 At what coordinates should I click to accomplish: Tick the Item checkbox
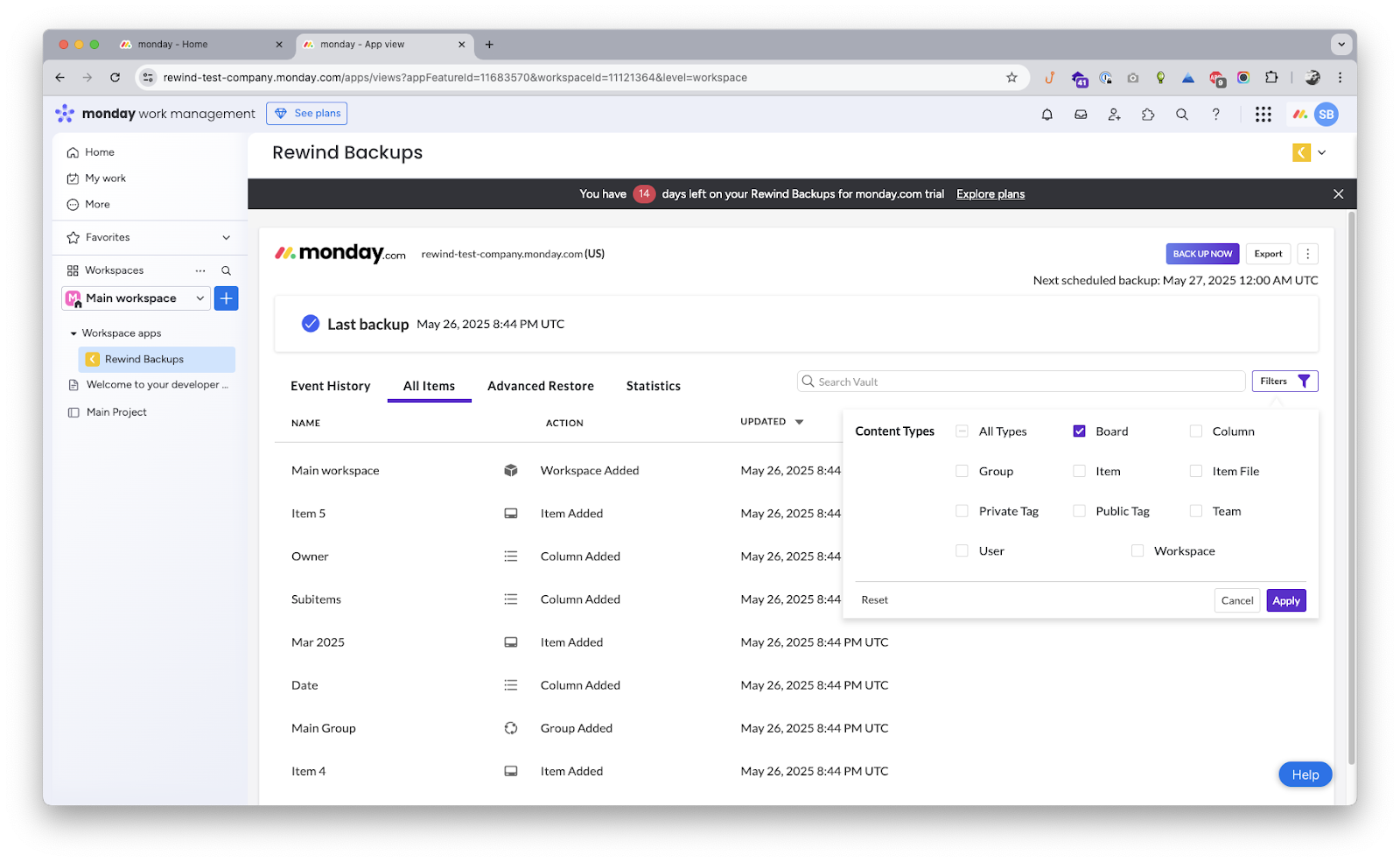[1079, 471]
